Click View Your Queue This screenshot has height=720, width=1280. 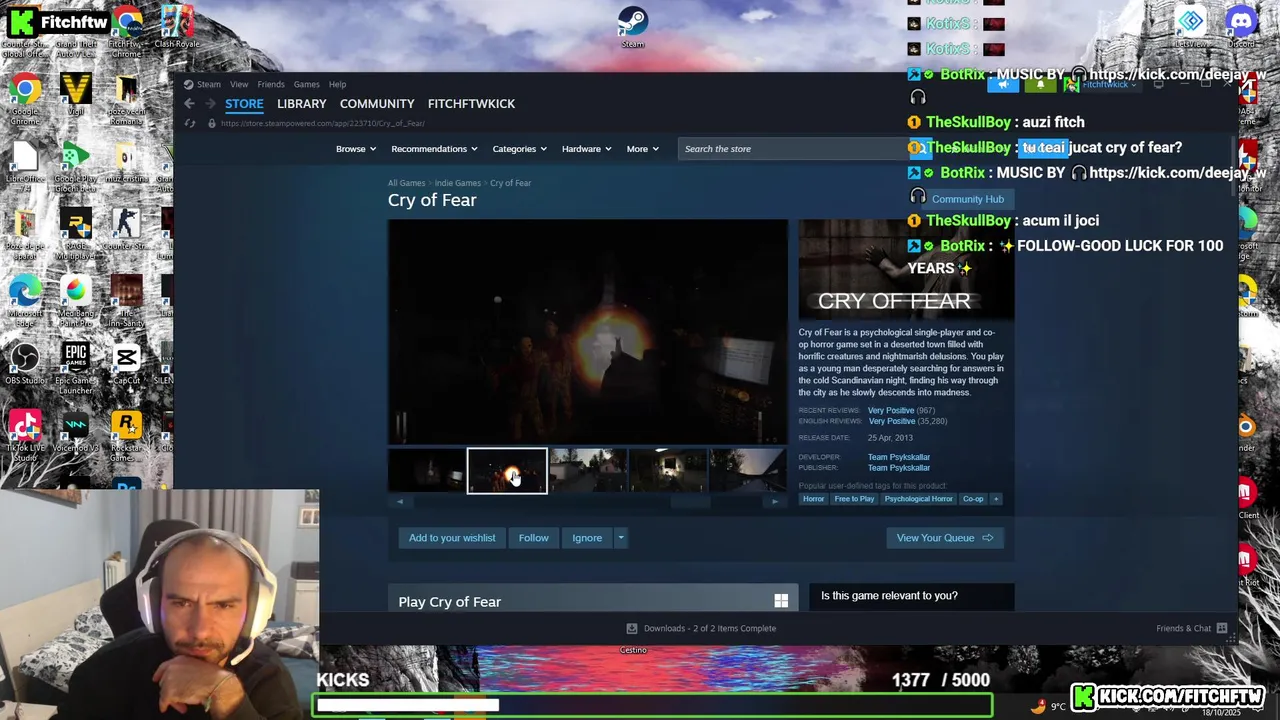[944, 538]
